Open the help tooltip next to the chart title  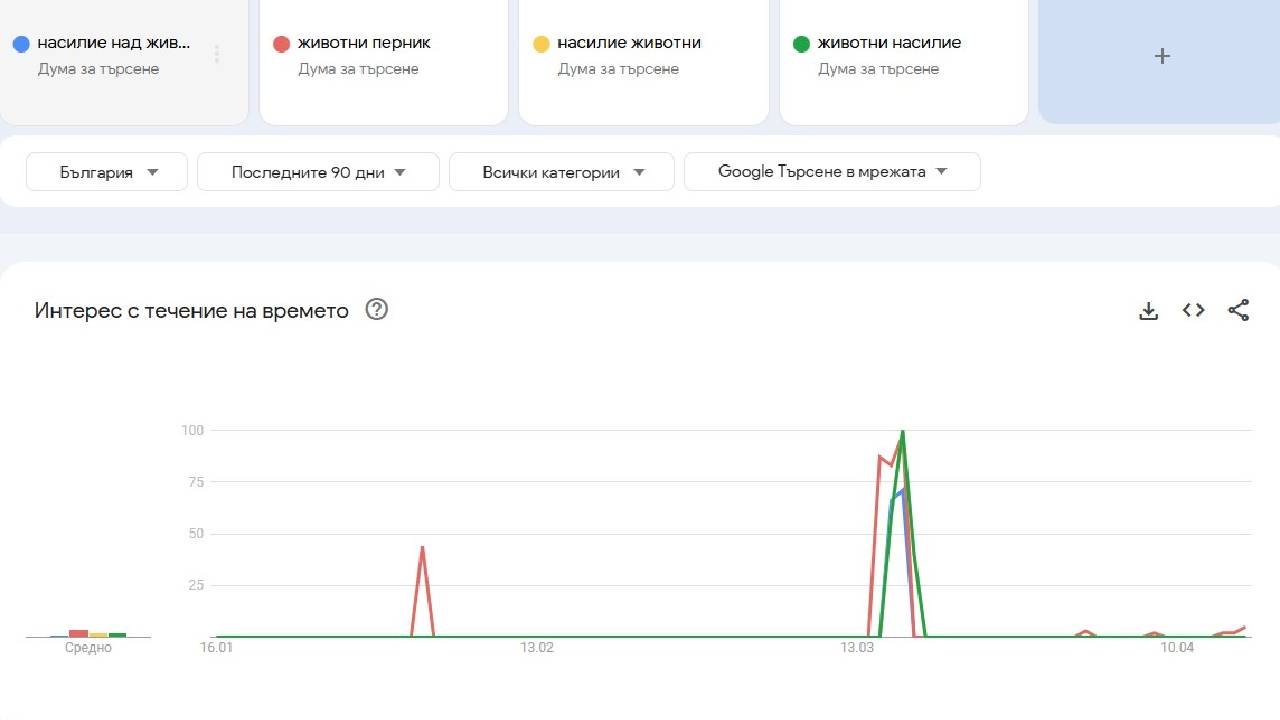[x=376, y=310]
